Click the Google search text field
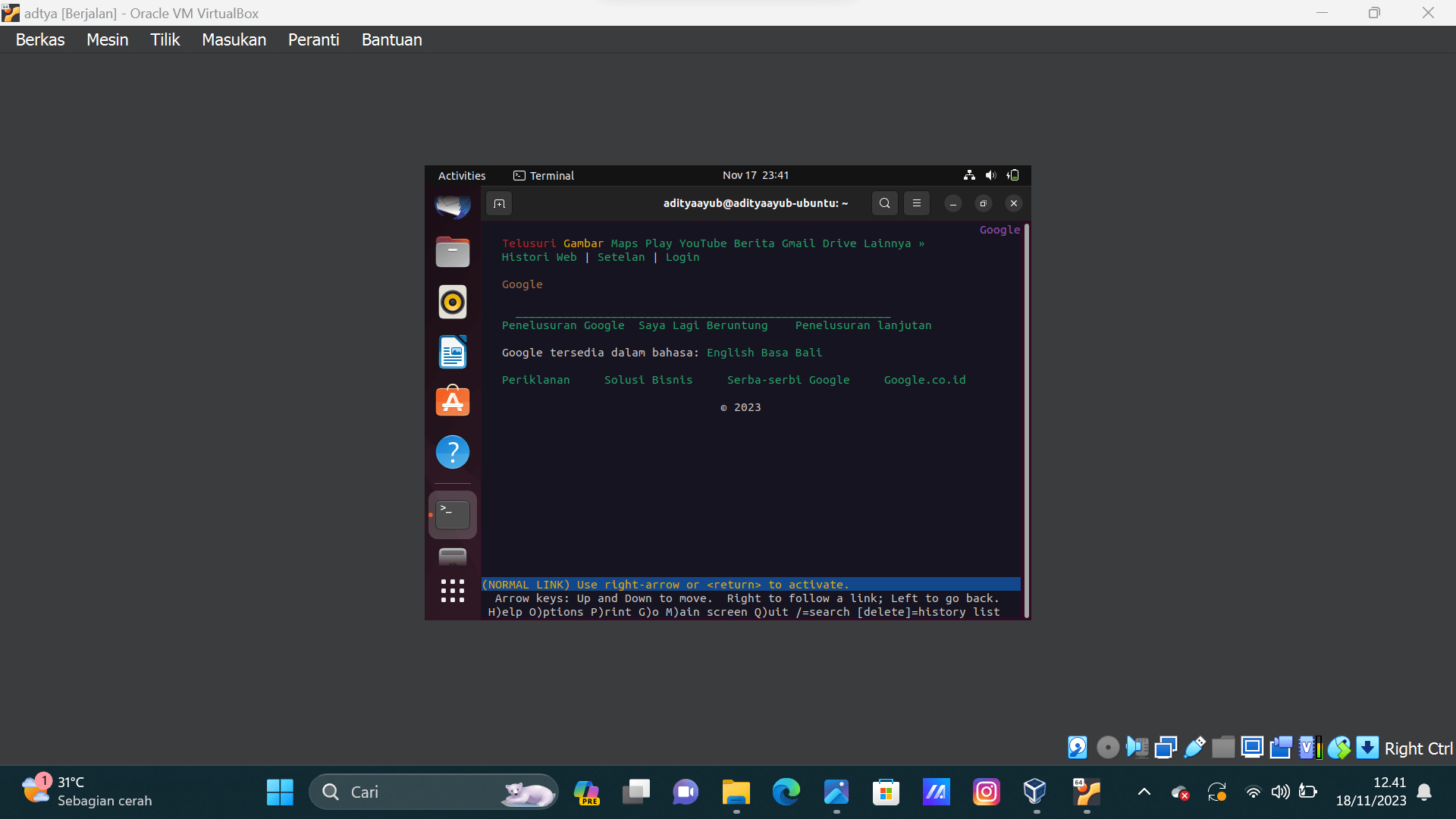The image size is (1456, 819). click(x=703, y=312)
